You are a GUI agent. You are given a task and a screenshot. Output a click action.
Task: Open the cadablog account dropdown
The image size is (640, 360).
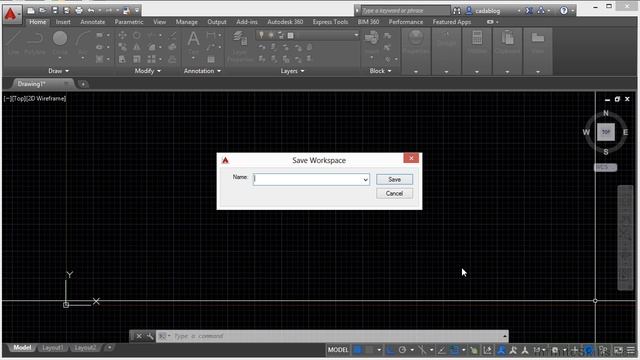(519, 11)
